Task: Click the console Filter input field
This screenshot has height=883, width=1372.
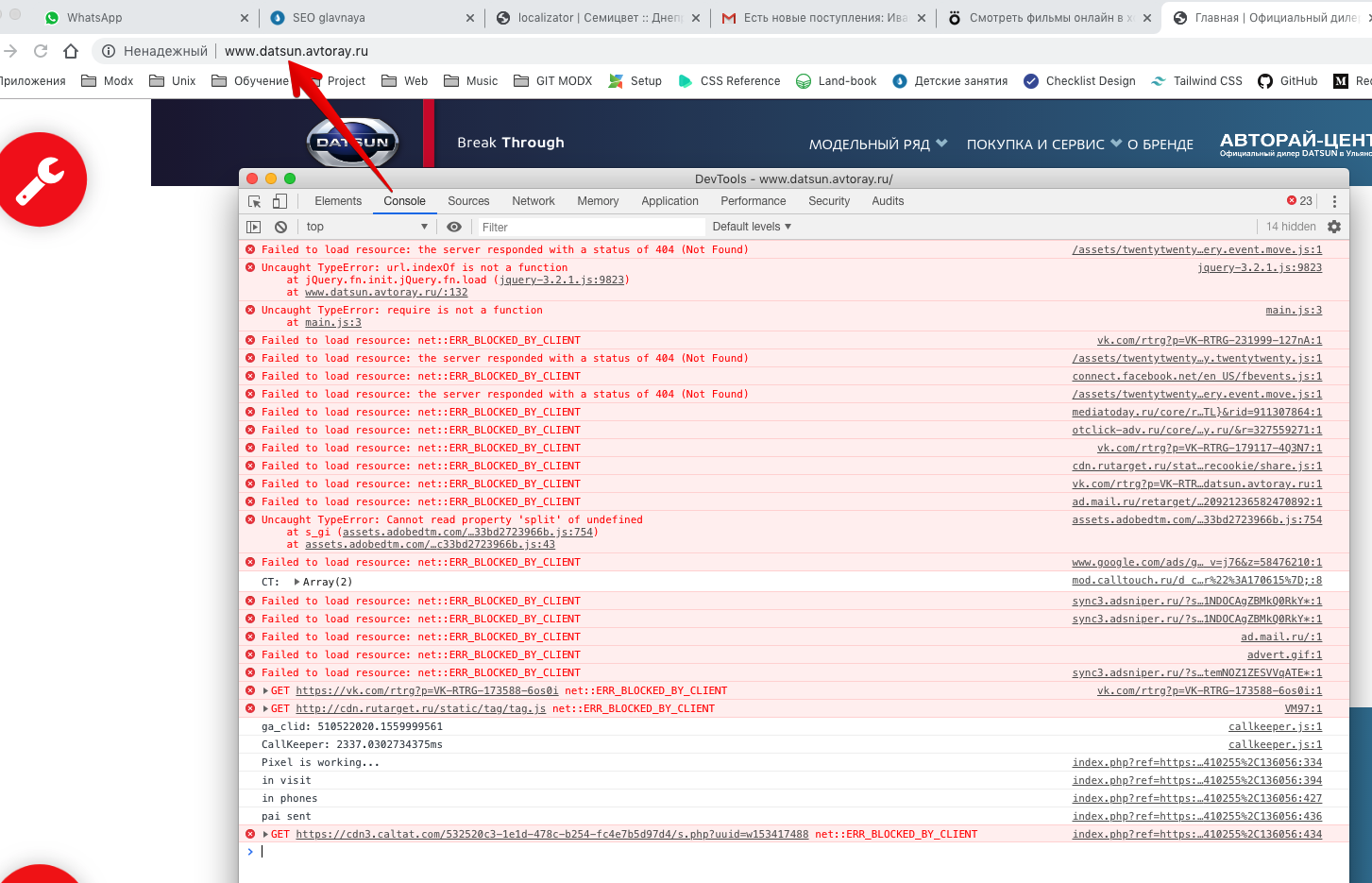Action: coord(590,228)
